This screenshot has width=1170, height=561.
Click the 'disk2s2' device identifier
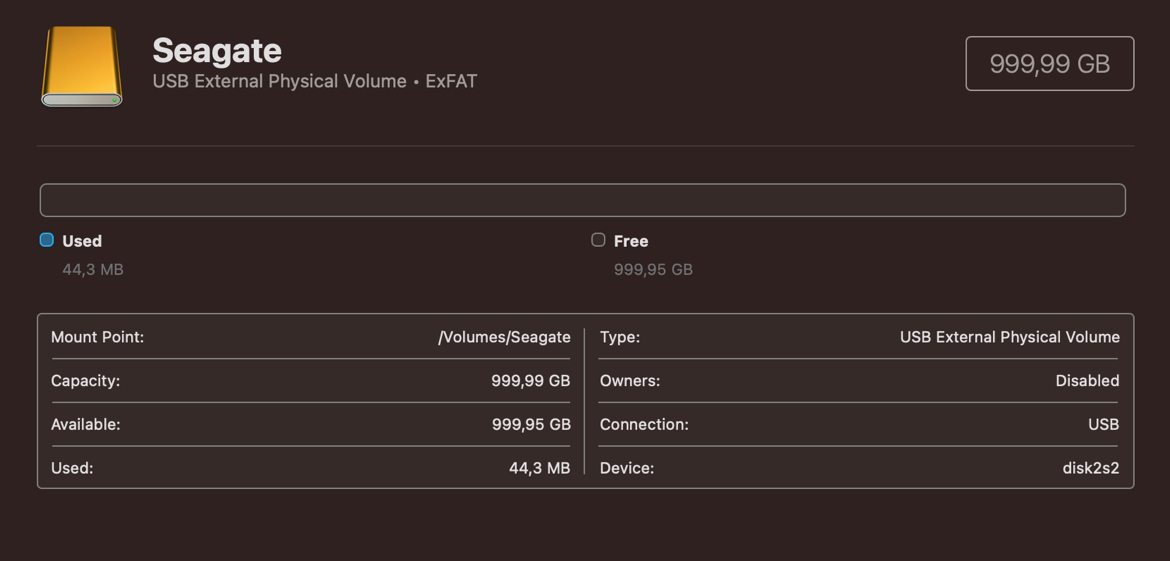click(1091, 468)
